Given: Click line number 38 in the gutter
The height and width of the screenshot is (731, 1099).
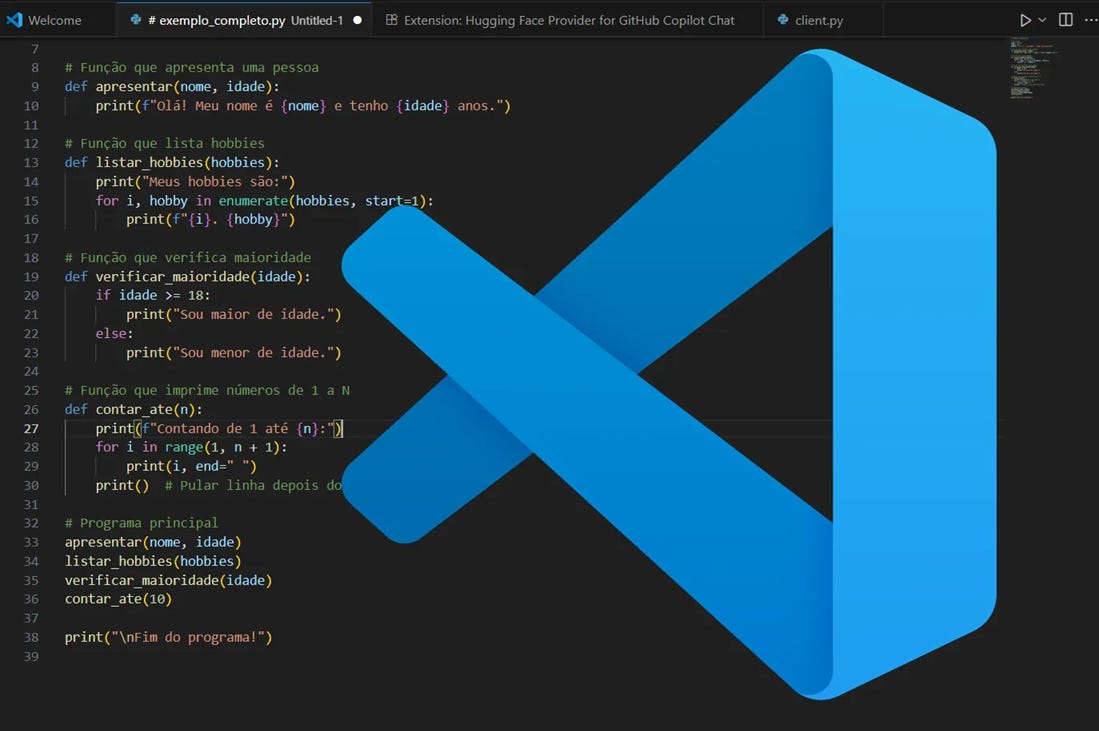Looking at the screenshot, I should pos(32,638).
